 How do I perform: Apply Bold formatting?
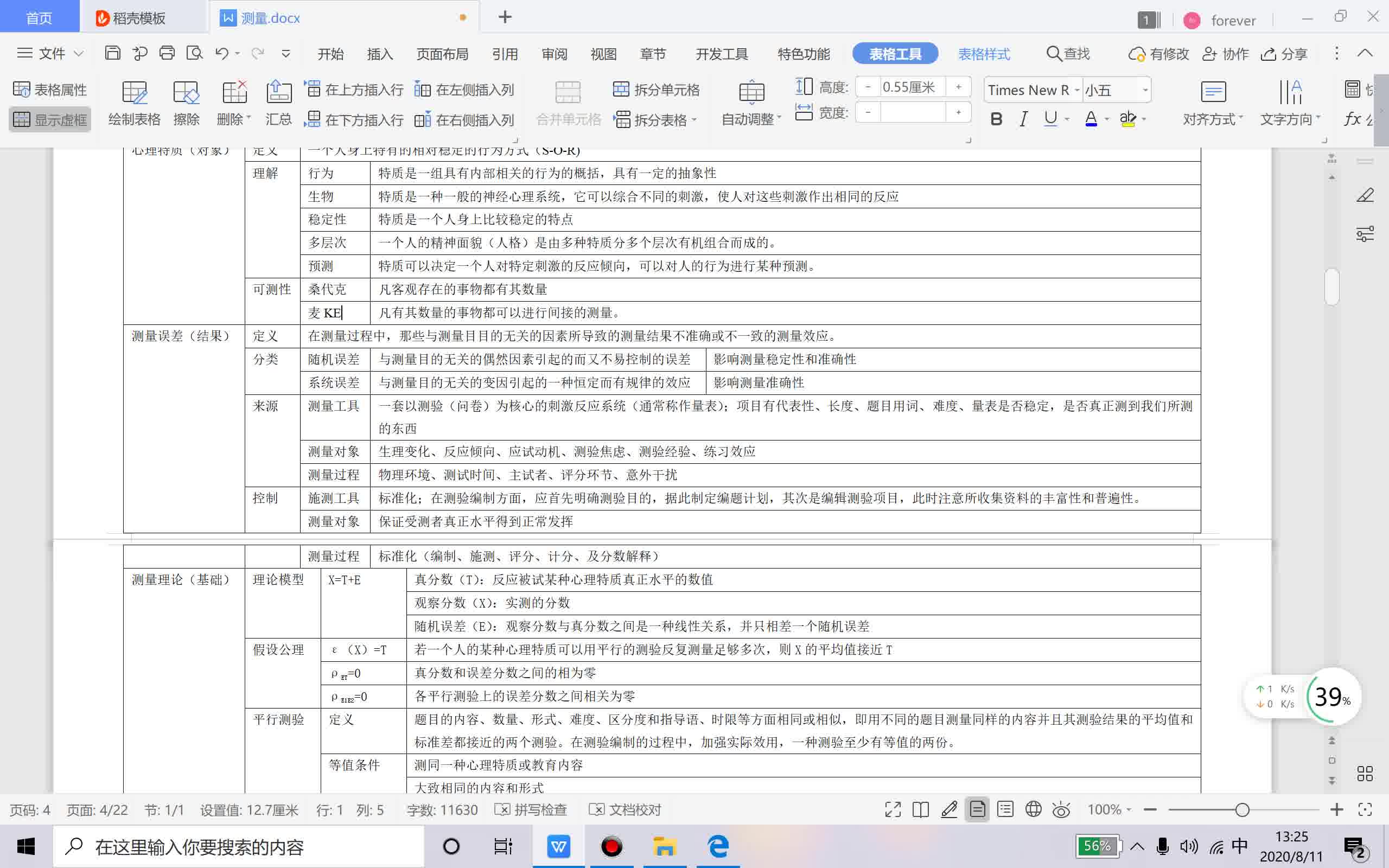coord(996,119)
